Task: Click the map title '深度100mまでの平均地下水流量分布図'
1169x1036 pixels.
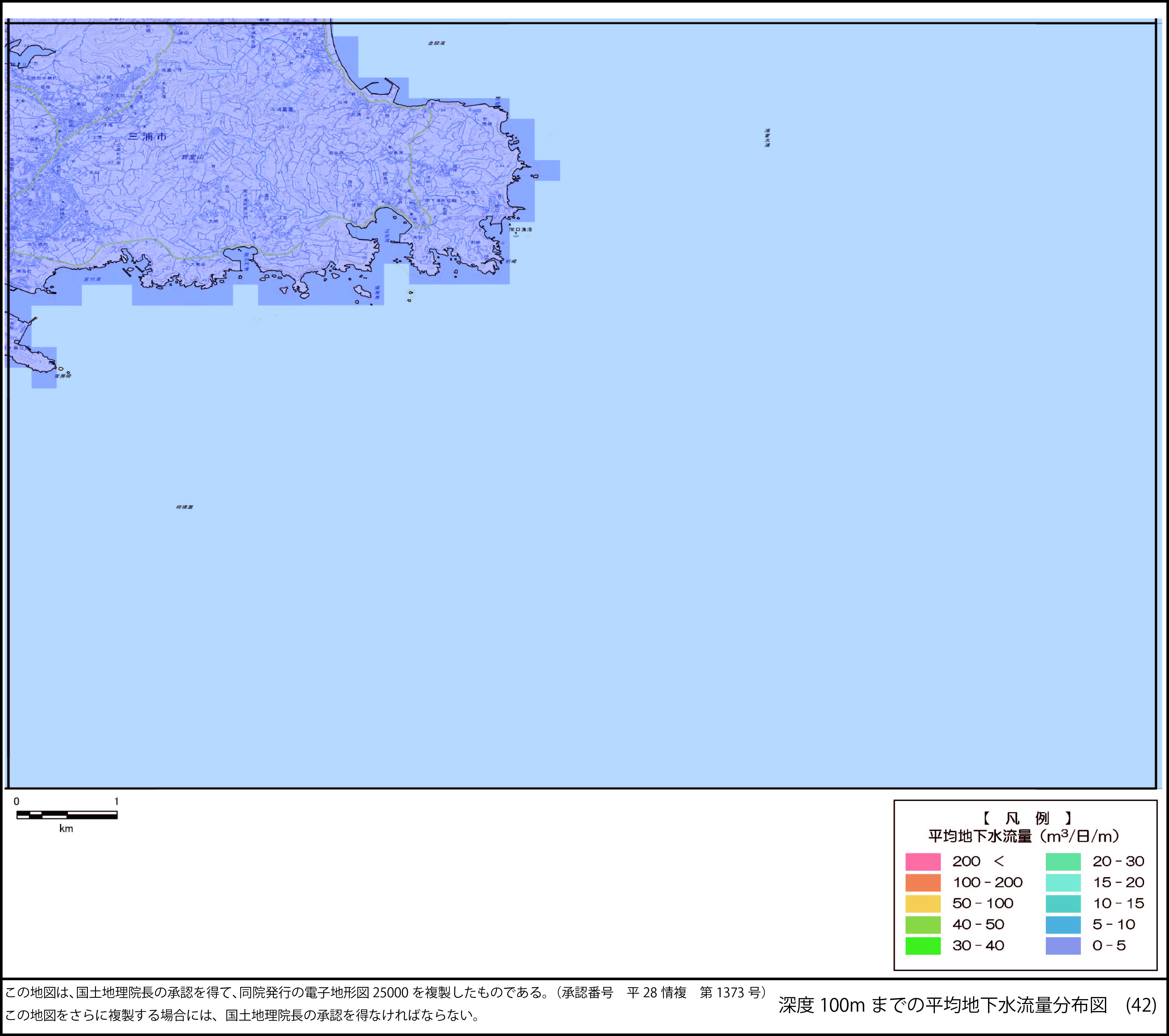Action: point(942,1005)
